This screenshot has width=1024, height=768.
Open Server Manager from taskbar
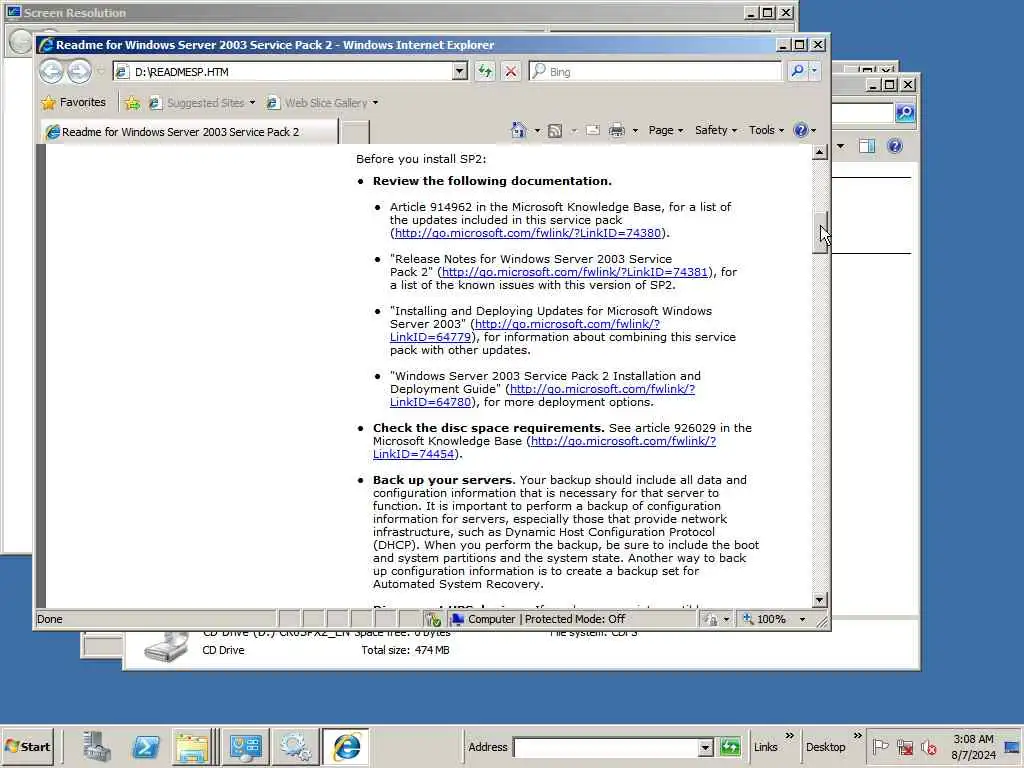(97, 746)
